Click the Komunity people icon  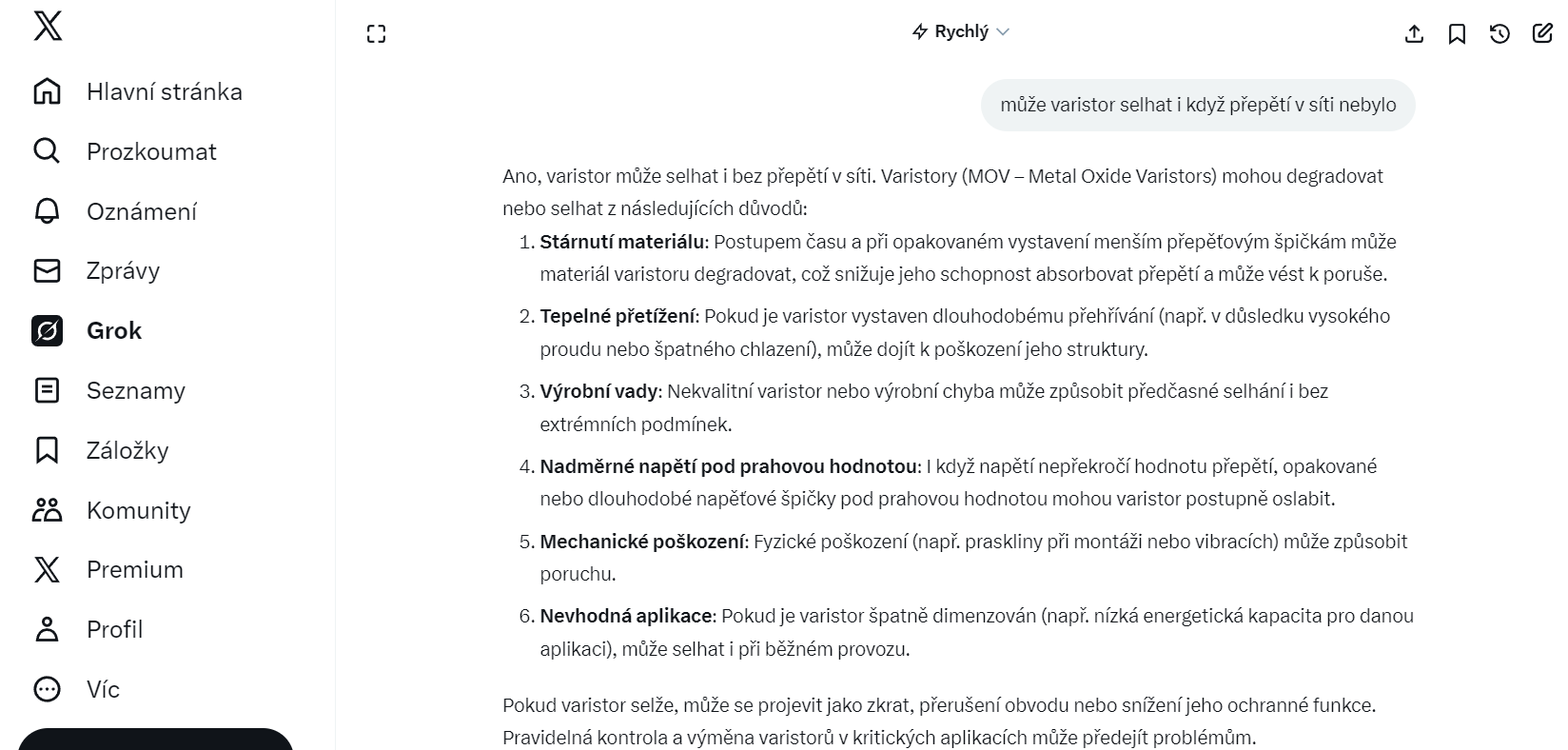tap(47, 510)
